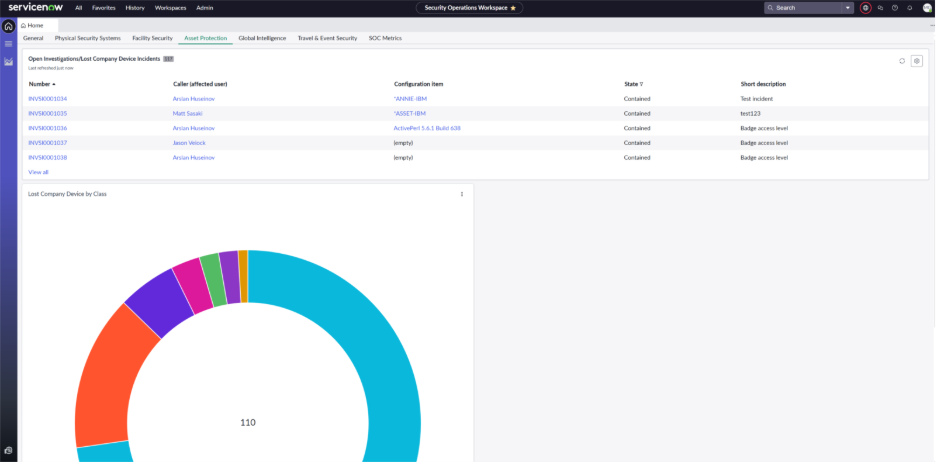Open caller Jason Velock

[x=189, y=143]
